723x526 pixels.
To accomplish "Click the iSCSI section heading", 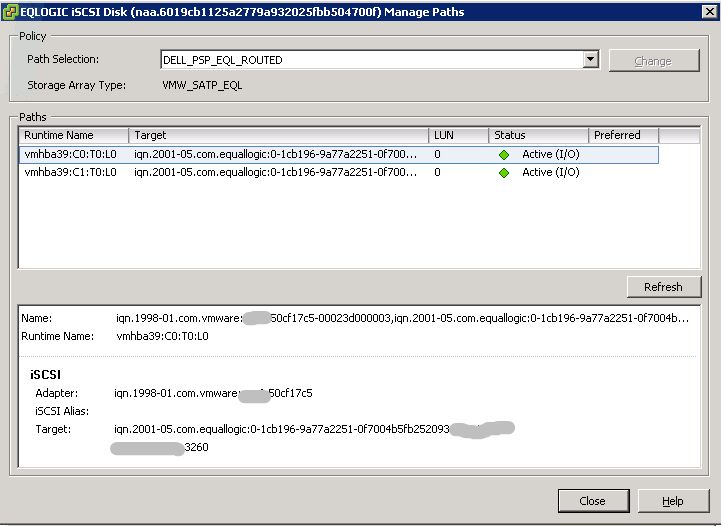I will (45, 374).
